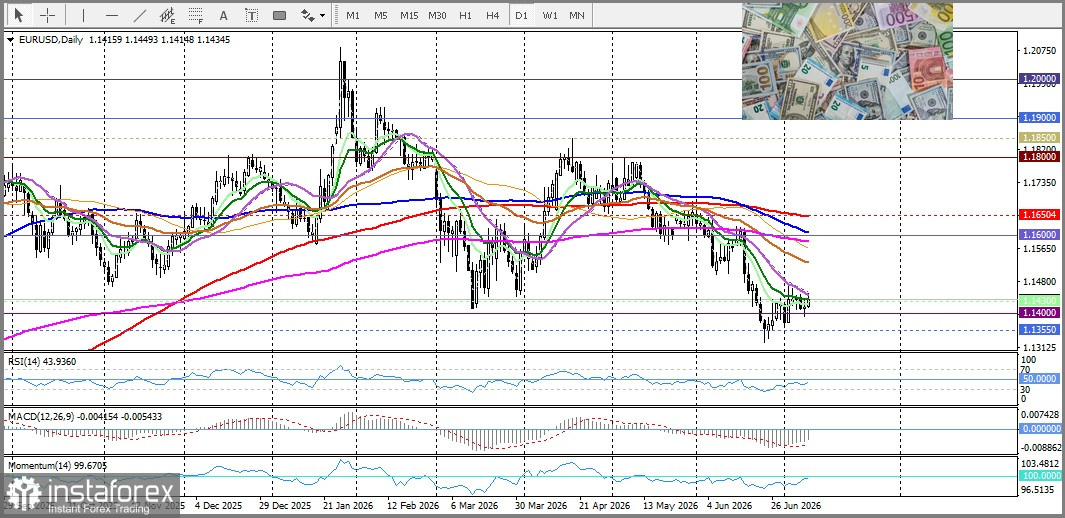Click the 30 Mar 2026 date label
This screenshot has height=518, width=1065.
coord(541,506)
